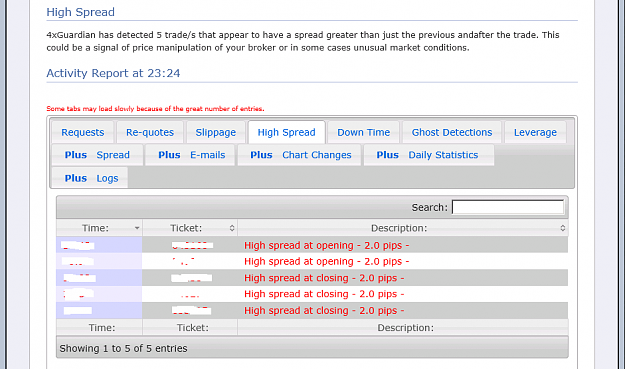Focus the Search input field
Image resolution: width=625 pixels, height=369 pixels.
[508, 207]
